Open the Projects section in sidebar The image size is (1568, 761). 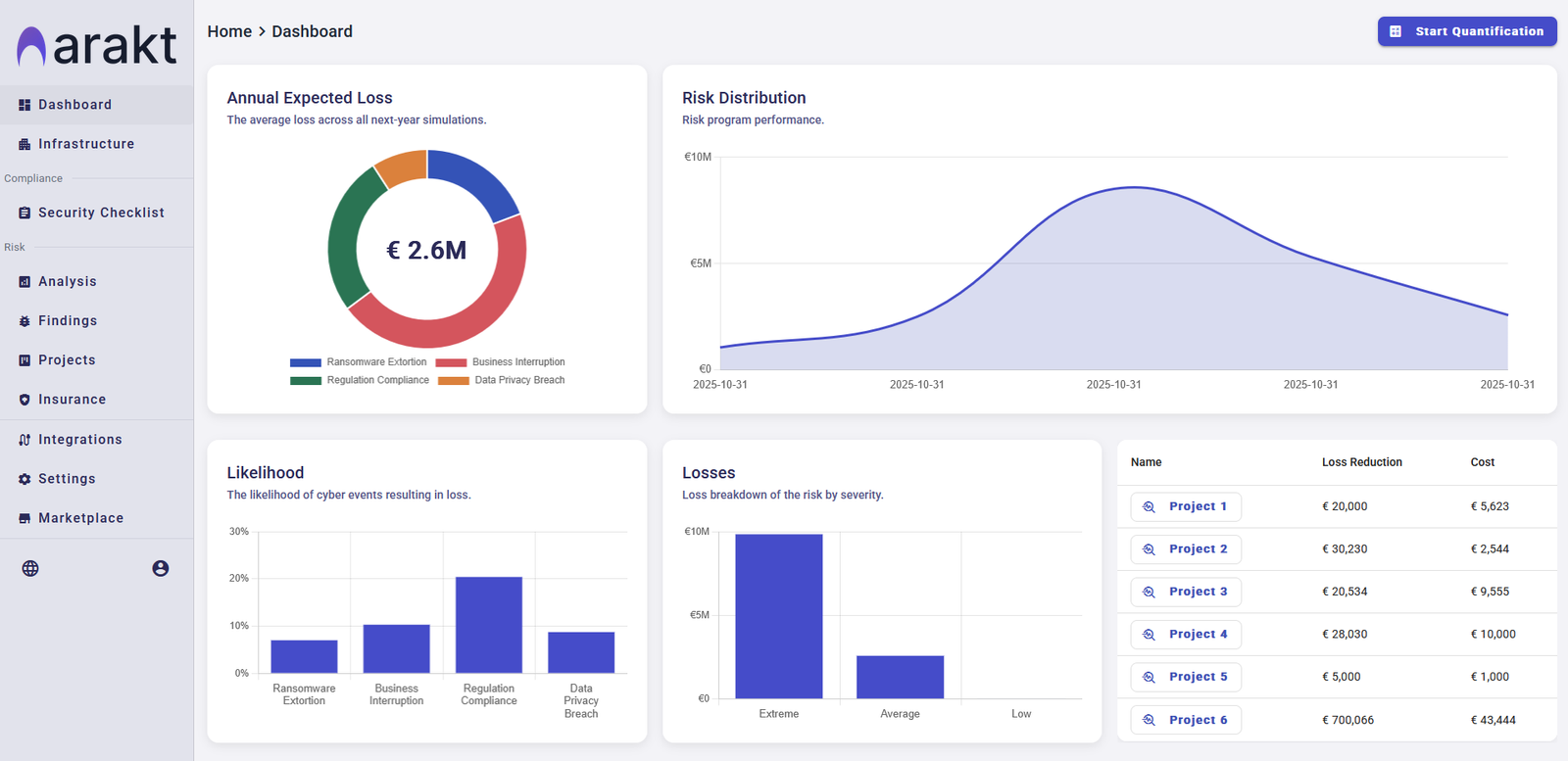pyautogui.click(x=67, y=360)
